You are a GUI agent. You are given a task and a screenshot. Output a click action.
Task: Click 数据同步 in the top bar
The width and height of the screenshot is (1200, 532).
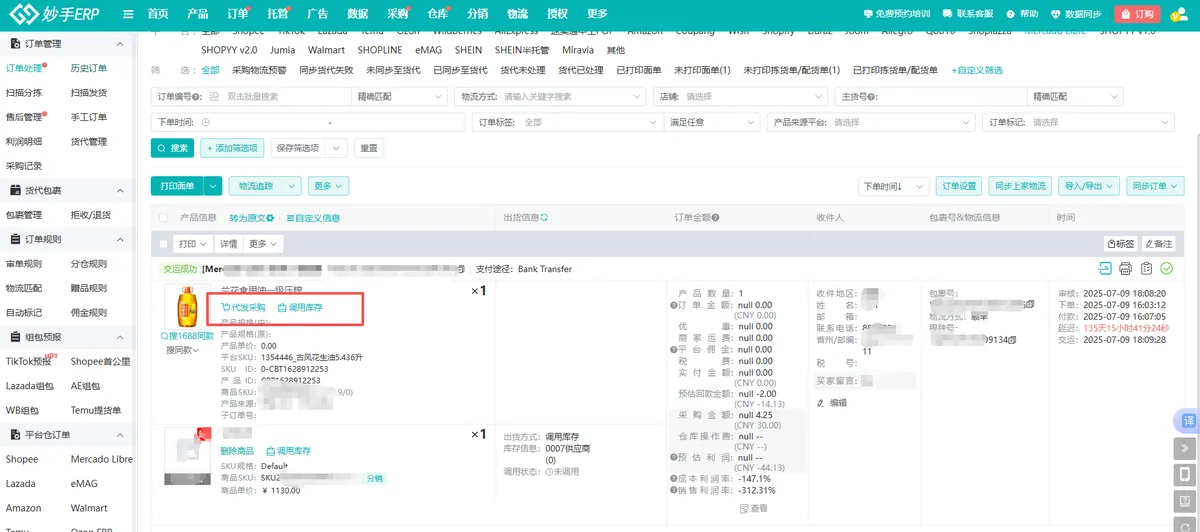[x=1076, y=14]
